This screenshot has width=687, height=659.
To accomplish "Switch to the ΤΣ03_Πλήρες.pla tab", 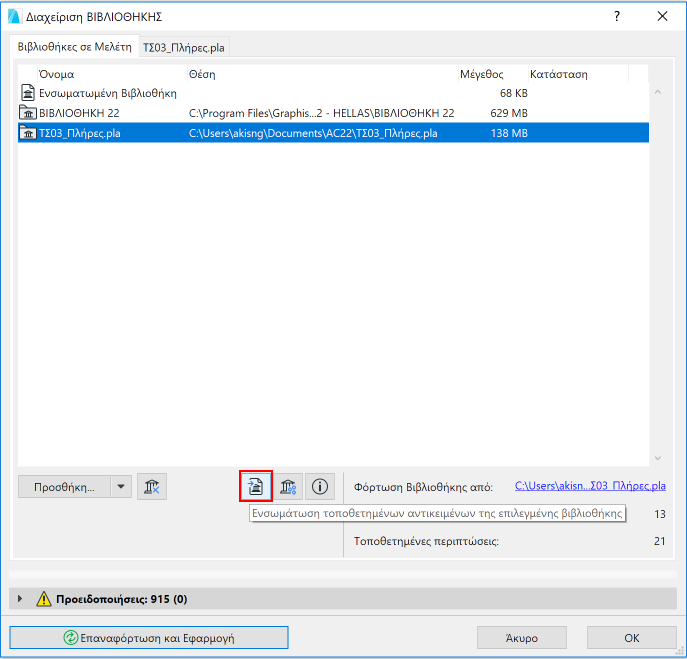I will [184, 47].
